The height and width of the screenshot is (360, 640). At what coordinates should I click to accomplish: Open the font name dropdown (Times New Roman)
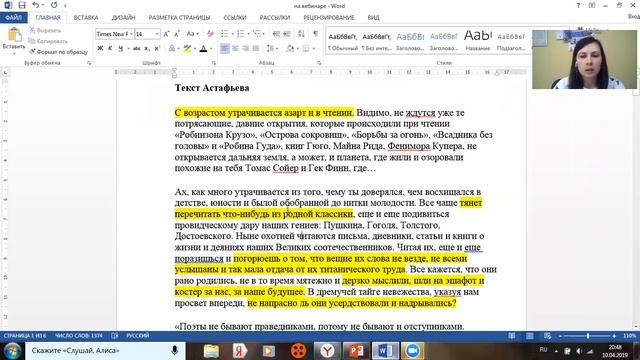pos(131,34)
